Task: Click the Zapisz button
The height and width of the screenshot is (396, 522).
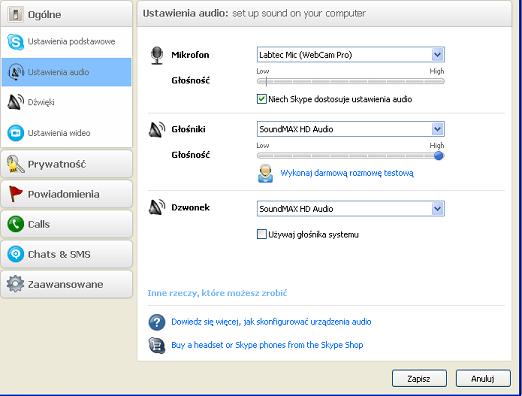Action: (x=419, y=379)
